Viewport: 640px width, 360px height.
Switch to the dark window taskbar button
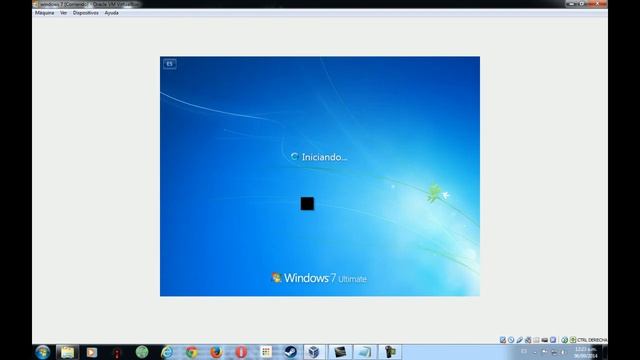coord(340,352)
